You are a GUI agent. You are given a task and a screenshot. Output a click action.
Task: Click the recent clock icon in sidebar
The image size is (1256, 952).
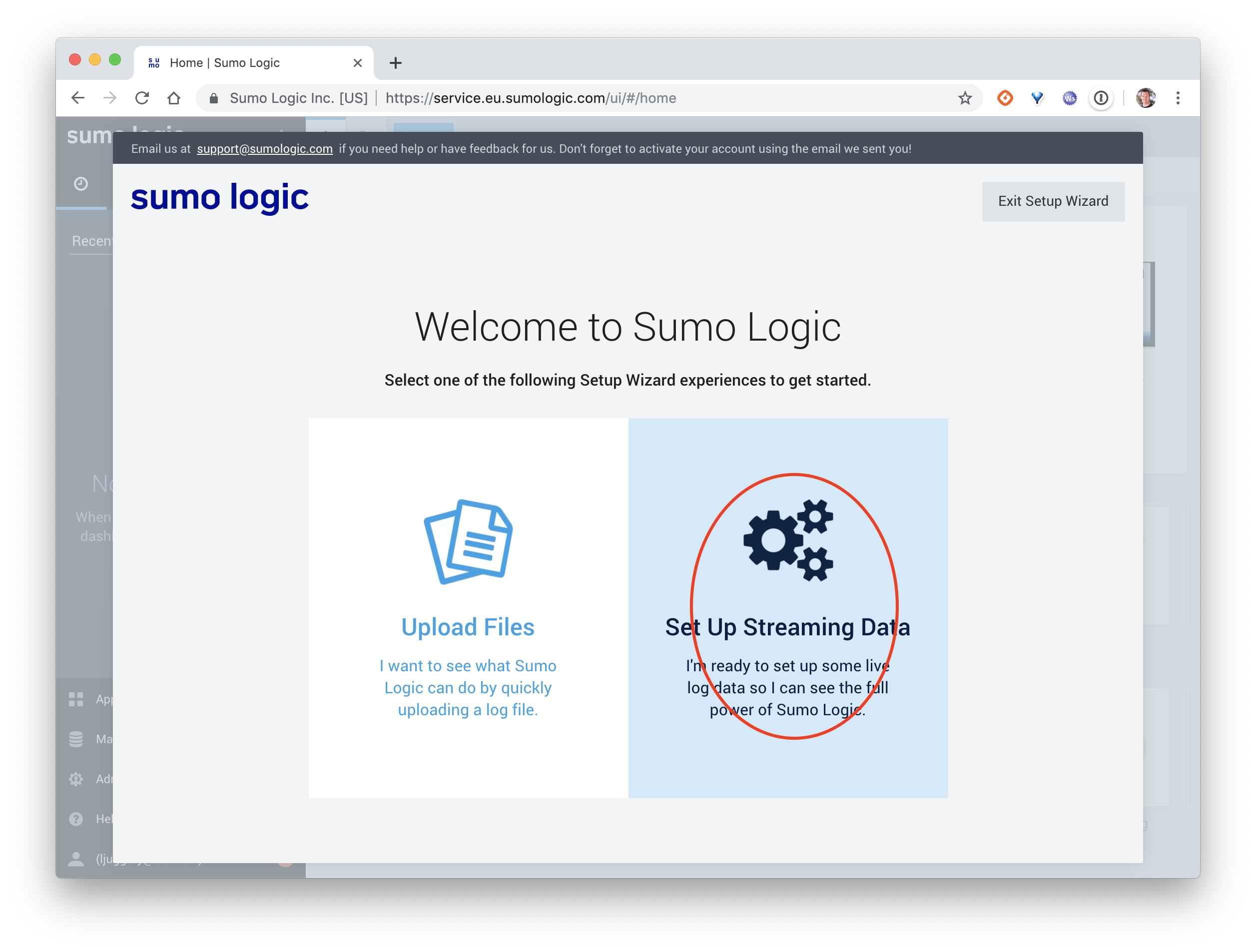tap(80, 184)
